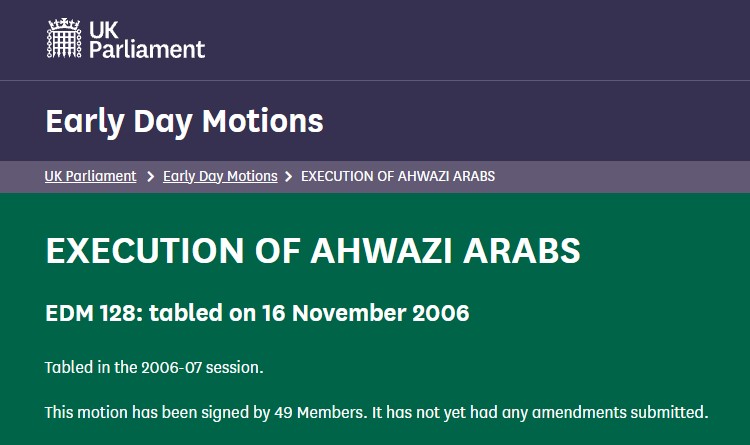Screen dimensions: 750x445
Task: Click the 'UK Parliament' logo text
Action: tap(146, 39)
